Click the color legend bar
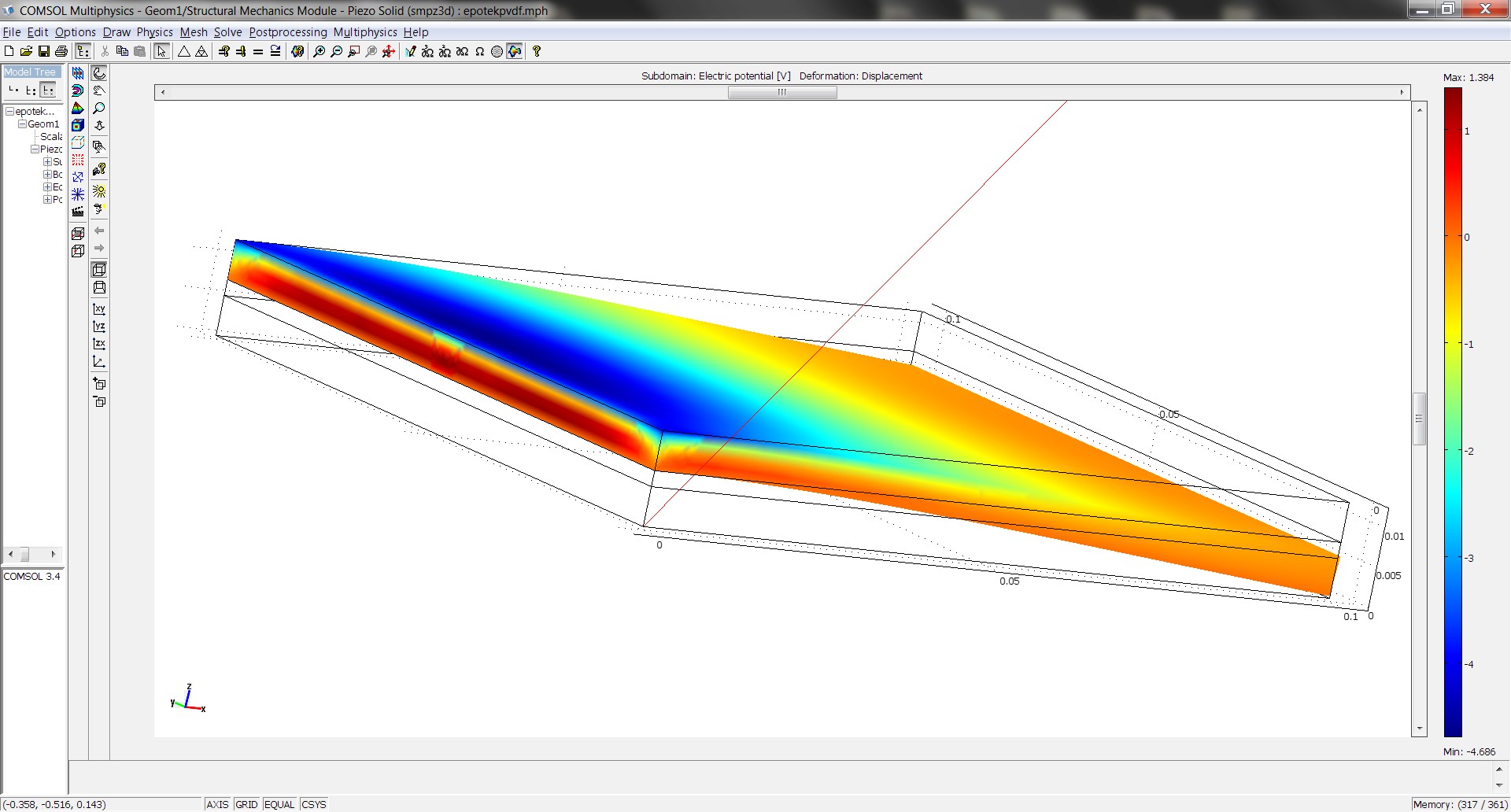The height and width of the screenshot is (812, 1511). [x=1453, y=412]
